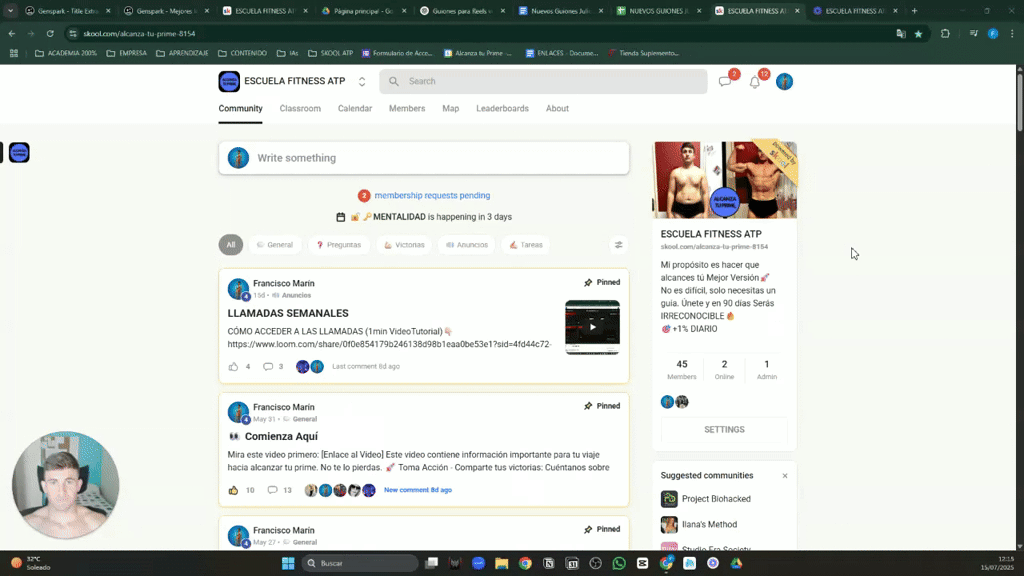Screen dimensions: 1024x576
Task: Open comments on LLAMADAS SEMANALES post
Action: point(268,366)
